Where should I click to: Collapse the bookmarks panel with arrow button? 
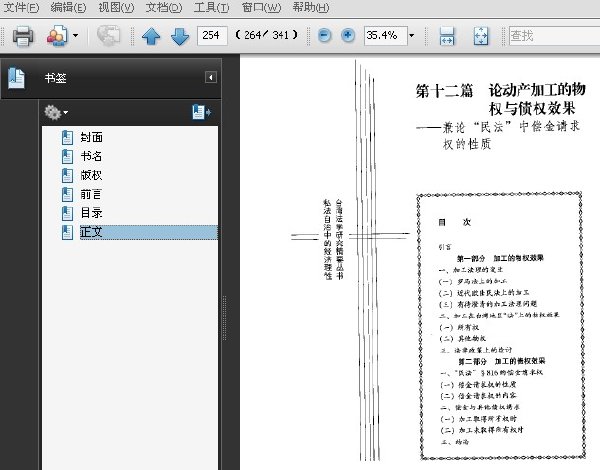point(211,78)
